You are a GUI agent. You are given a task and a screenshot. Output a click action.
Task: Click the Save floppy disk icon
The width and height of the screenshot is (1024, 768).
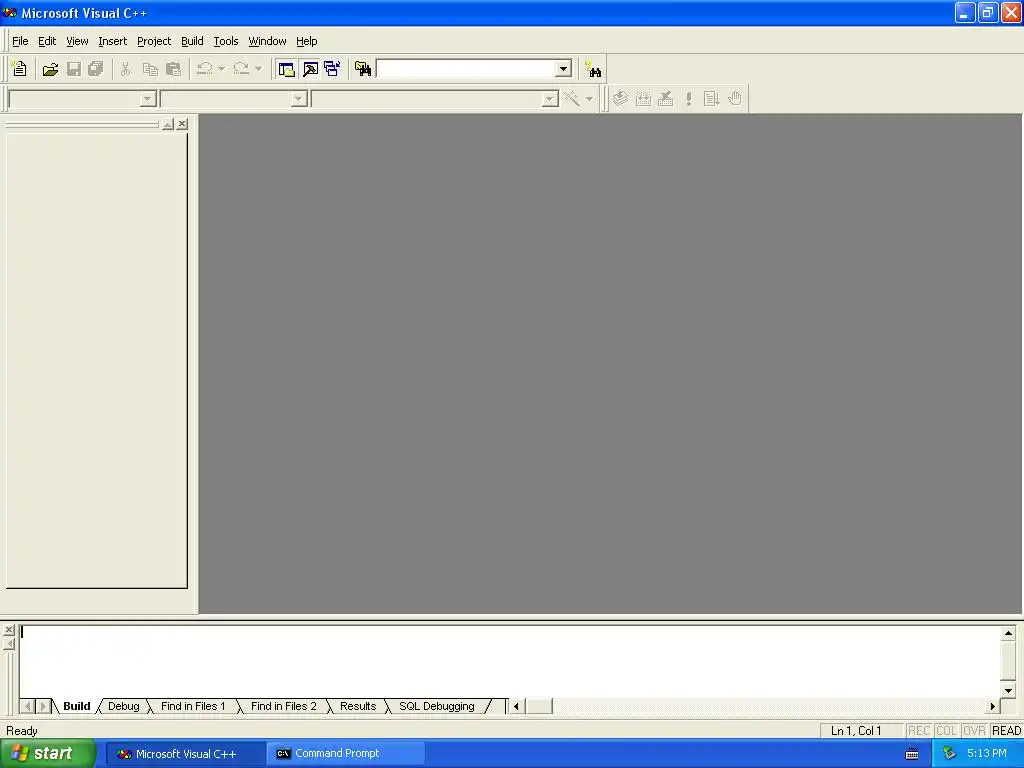coord(74,69)
